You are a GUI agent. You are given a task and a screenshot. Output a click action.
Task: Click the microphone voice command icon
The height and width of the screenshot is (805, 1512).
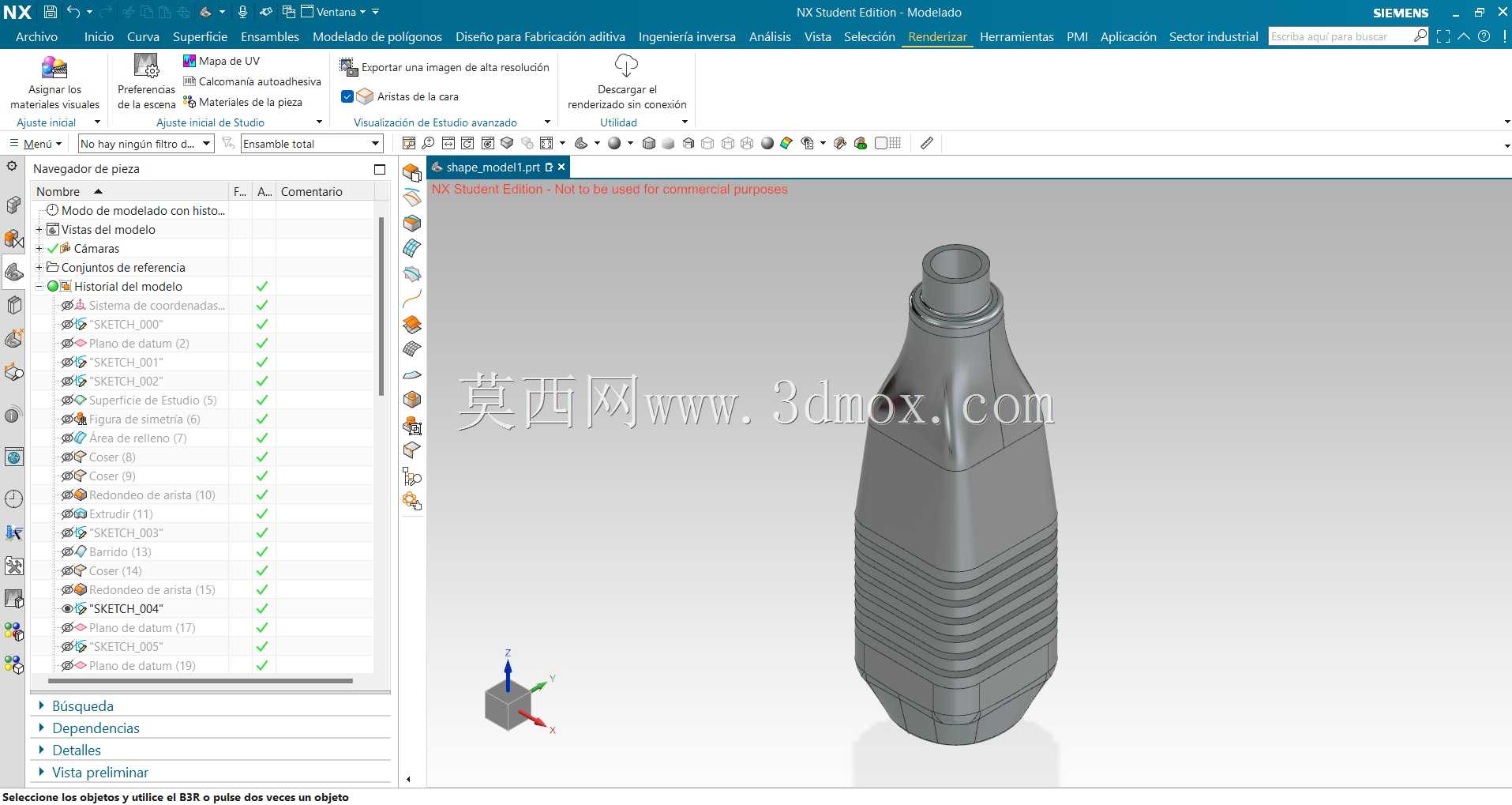242,12
